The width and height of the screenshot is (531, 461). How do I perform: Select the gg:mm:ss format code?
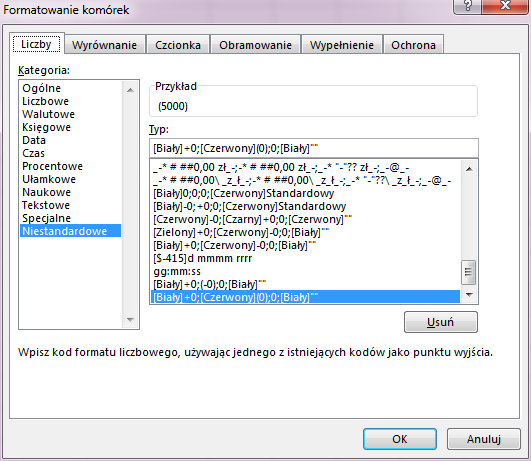click(177, 271)
